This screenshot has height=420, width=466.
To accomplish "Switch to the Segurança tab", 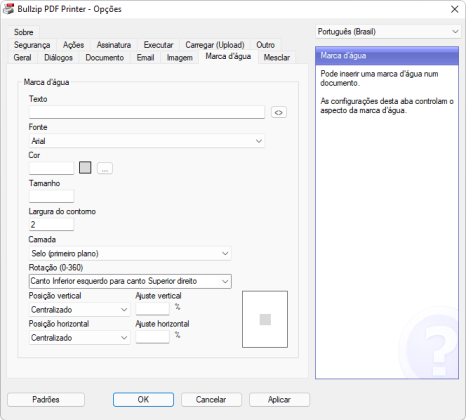I will click(32, 45).
